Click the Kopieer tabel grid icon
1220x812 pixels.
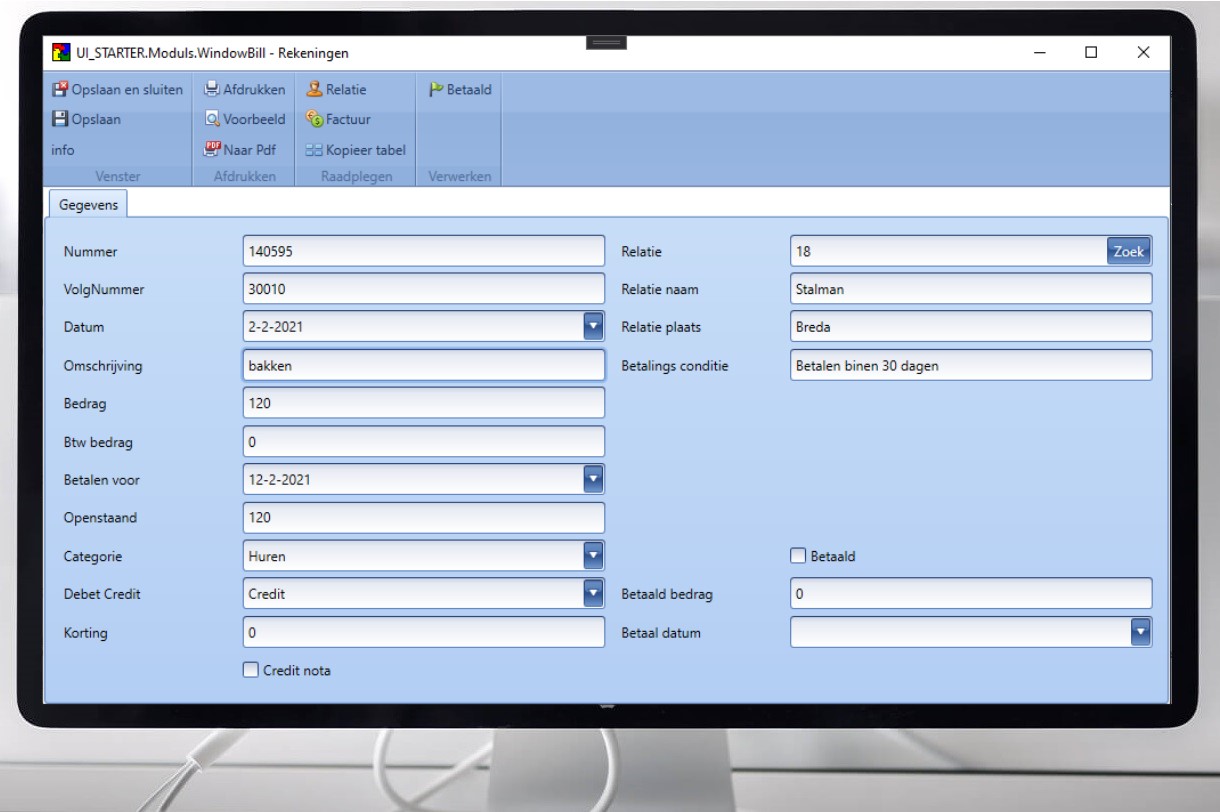pos(314,149)
